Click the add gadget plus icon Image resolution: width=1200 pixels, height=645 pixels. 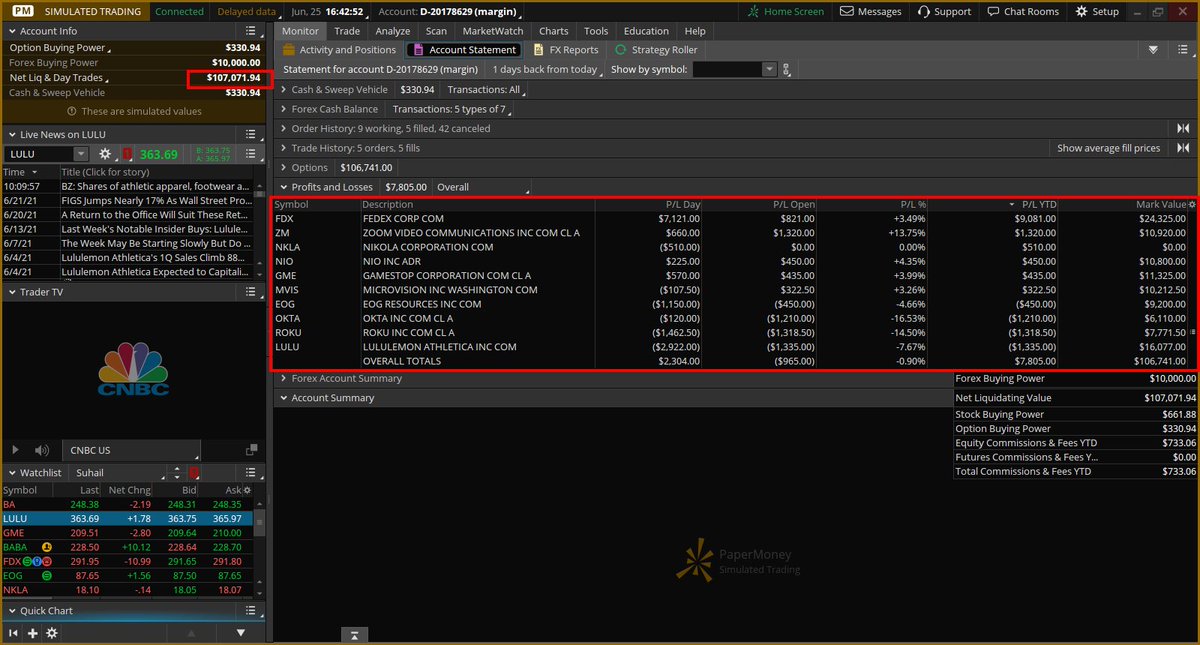pos(32,633)
